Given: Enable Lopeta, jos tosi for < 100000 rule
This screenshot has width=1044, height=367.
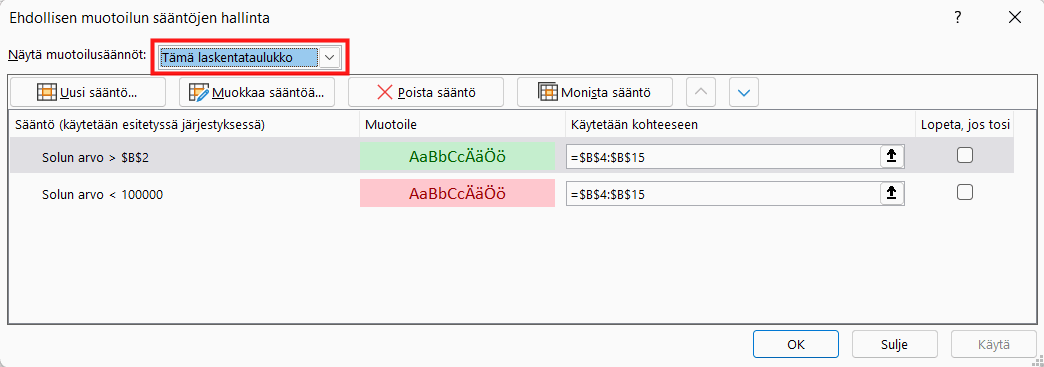Looking at the screenshot, I should coord(964,192).
